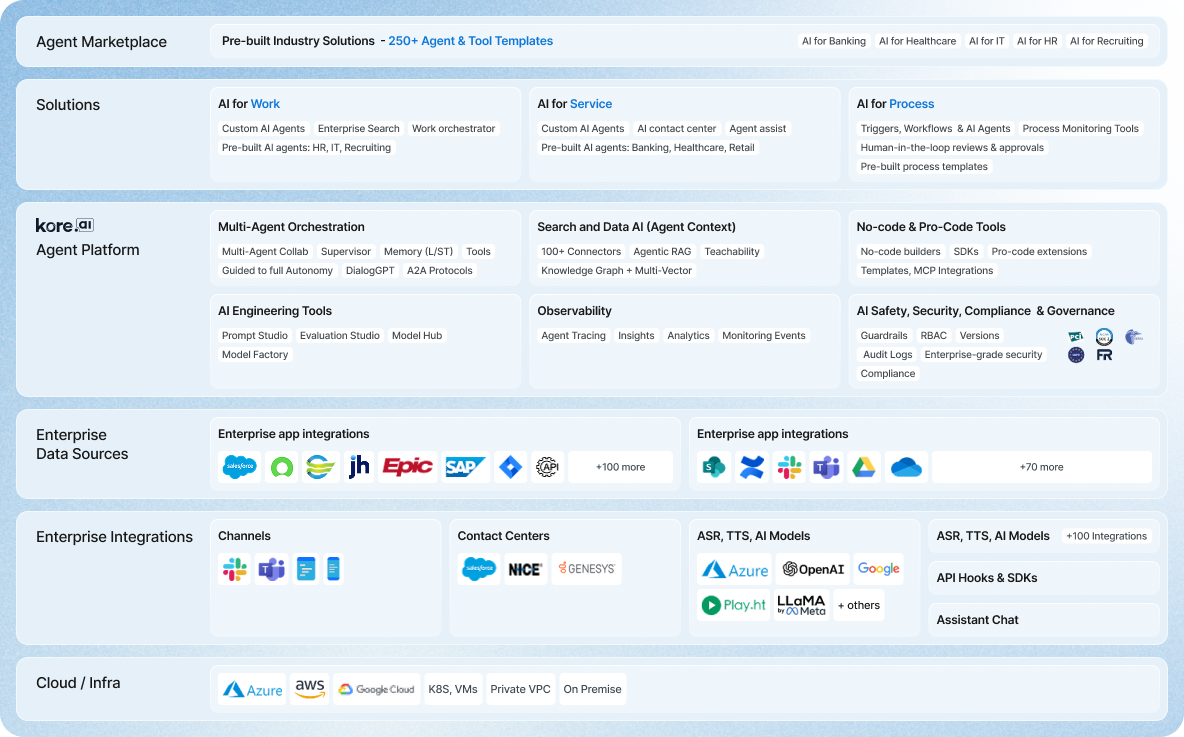Screen dimensions: 1184x737
Task: Click the AWS logo
Action: point(310,689)
